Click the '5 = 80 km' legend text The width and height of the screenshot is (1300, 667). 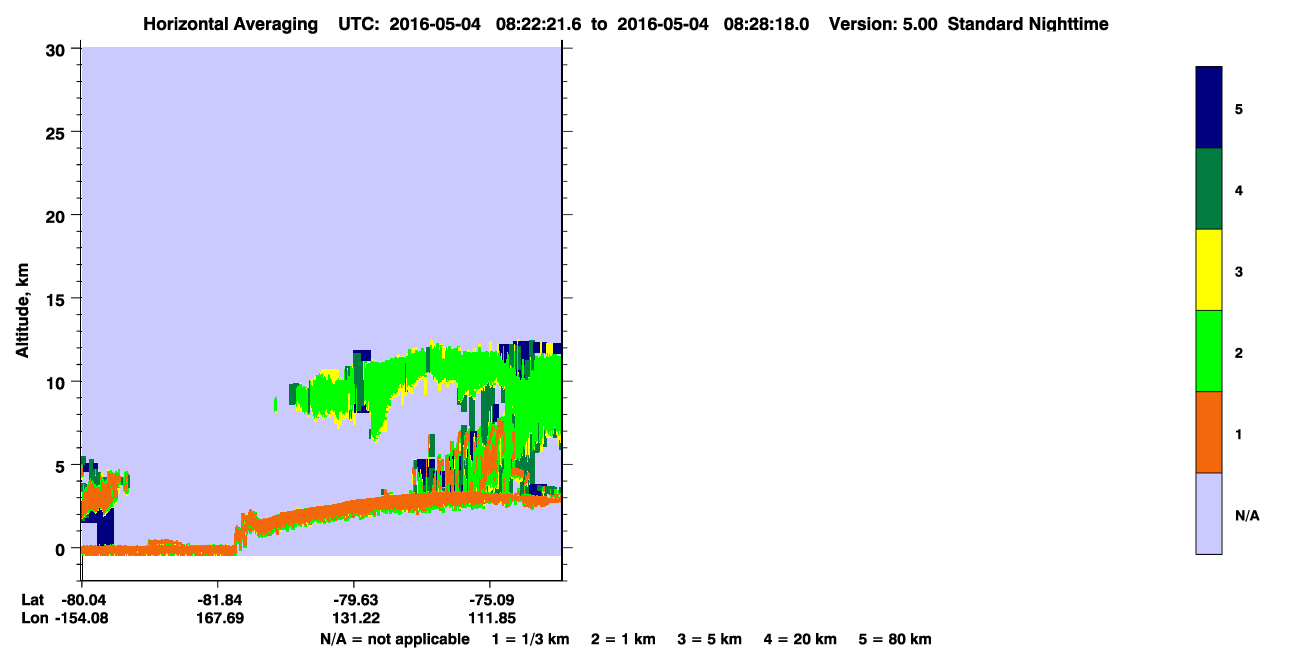click(895, 639)
